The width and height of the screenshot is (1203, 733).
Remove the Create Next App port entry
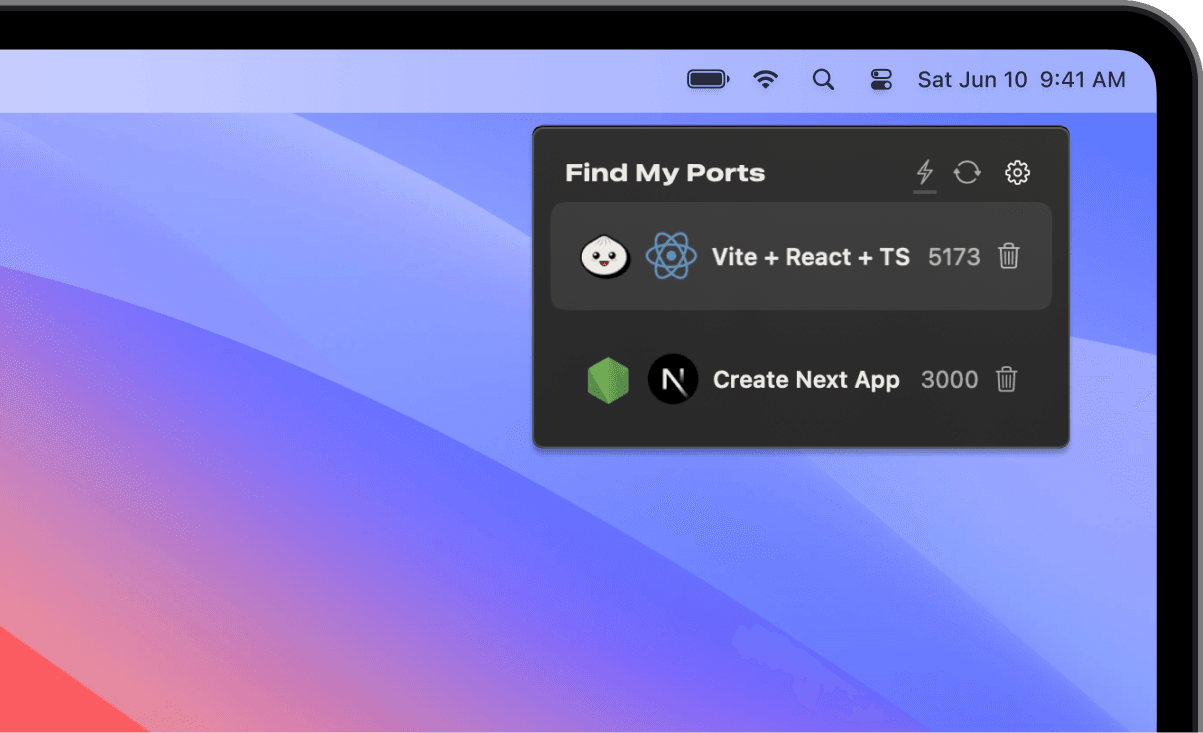1006,380
